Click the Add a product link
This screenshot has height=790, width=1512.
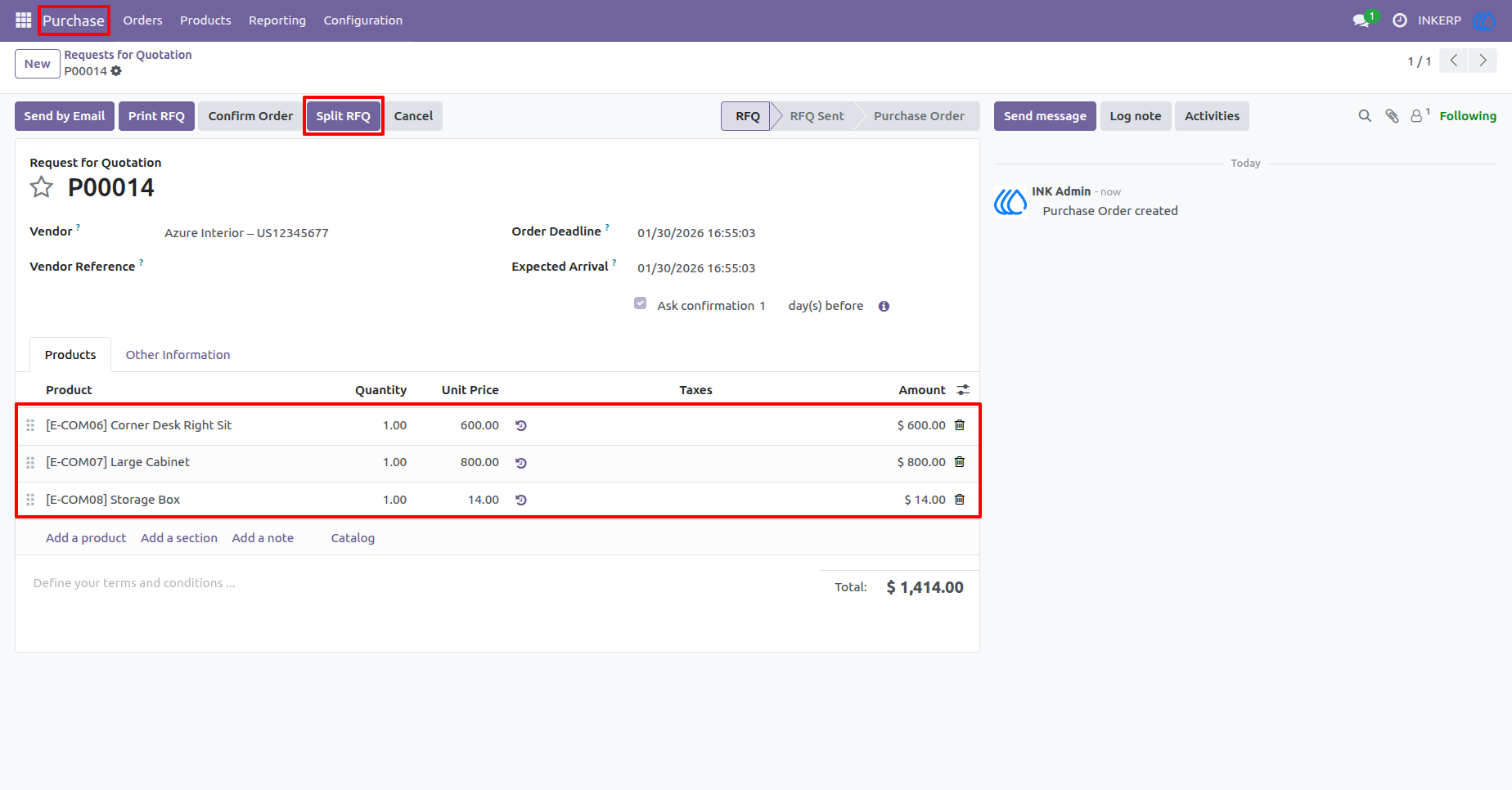click(86, 538)
